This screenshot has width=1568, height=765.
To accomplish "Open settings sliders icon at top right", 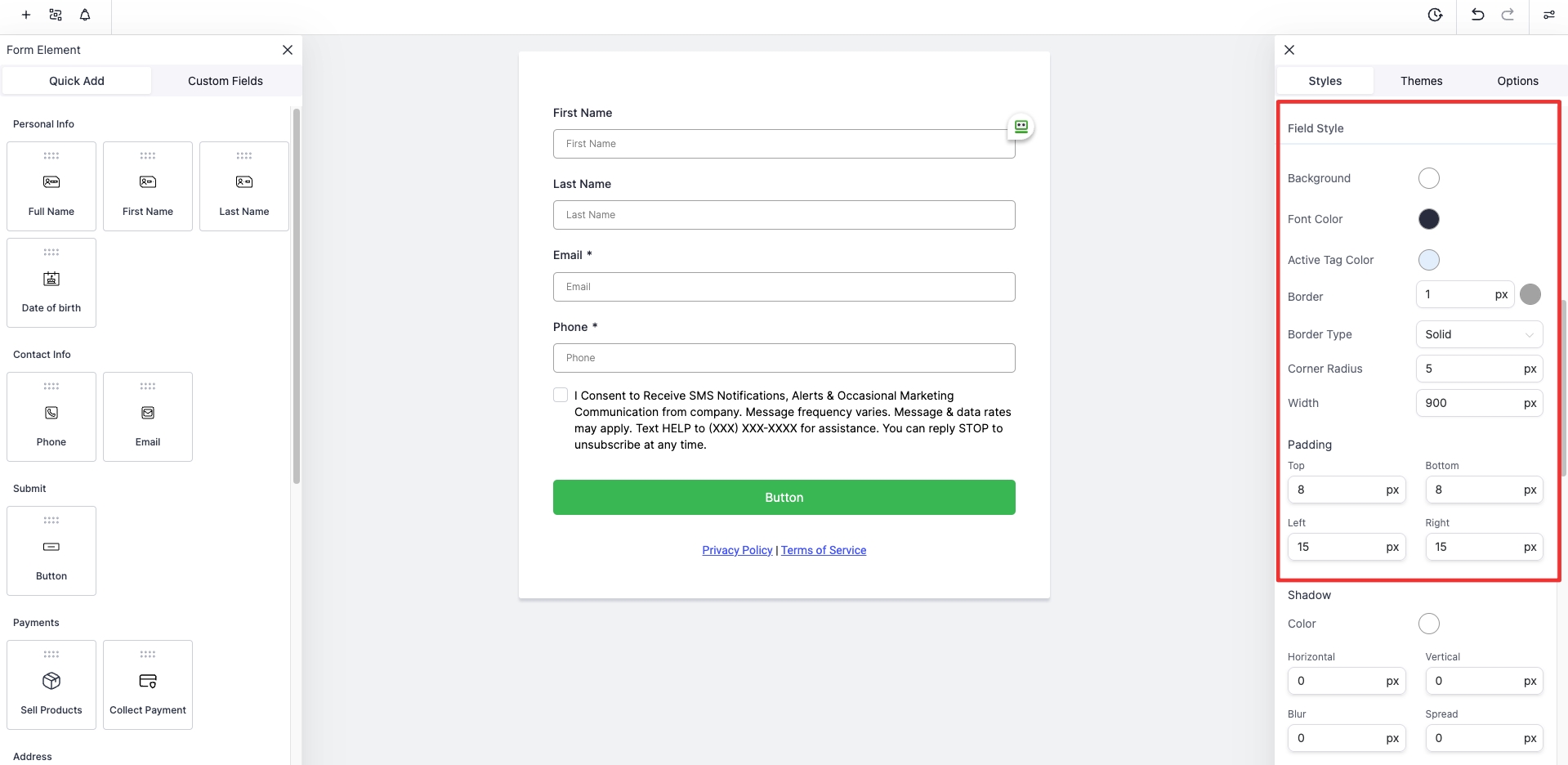I will coord(1548,15).
